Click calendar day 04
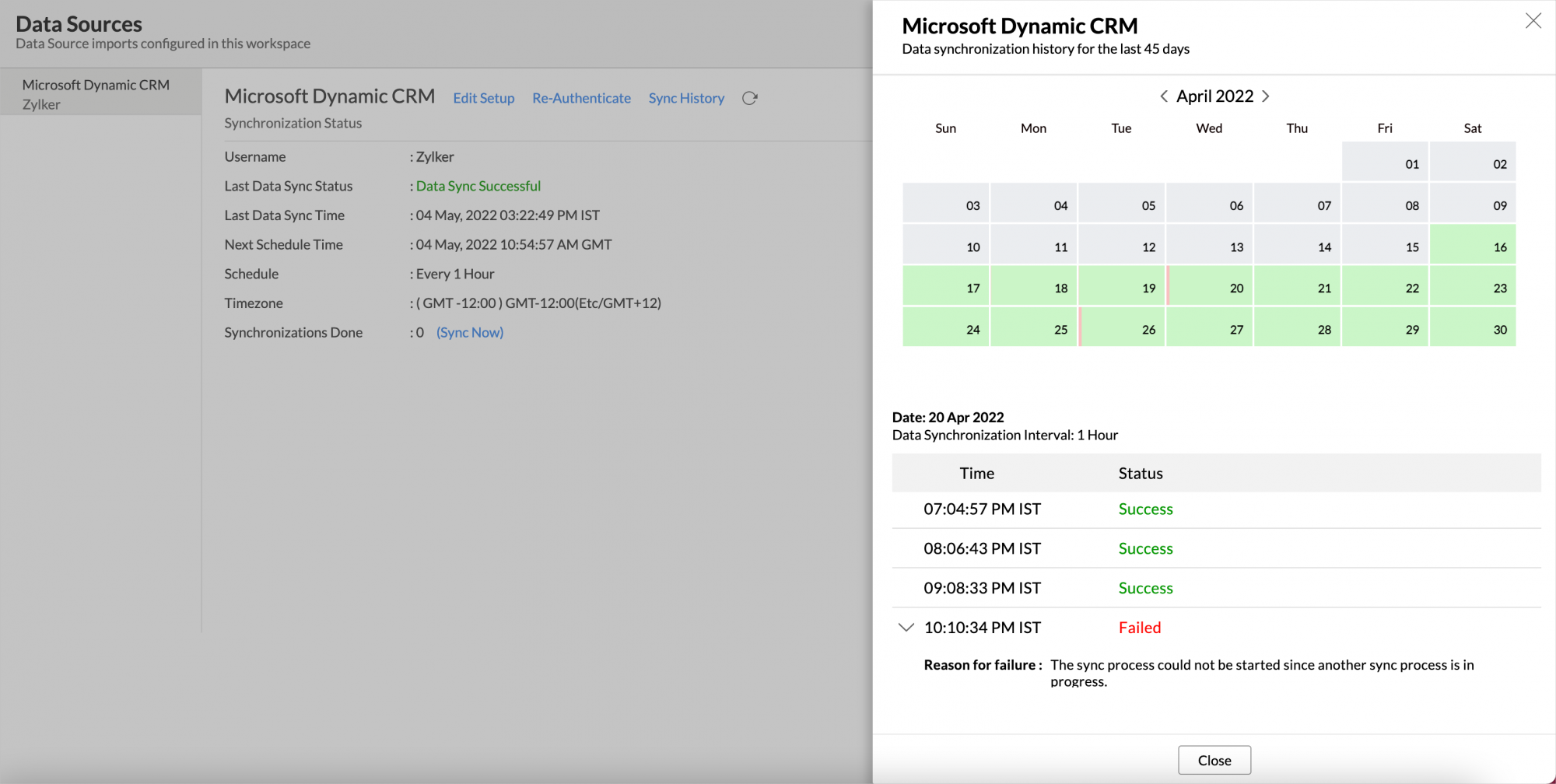 click(x=1033, y=203)
